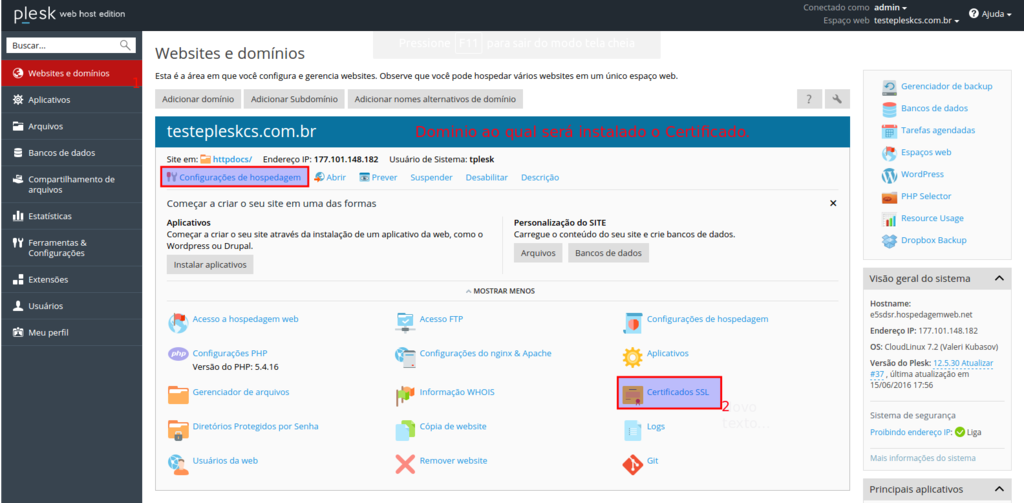Click the Bancos de dados panel icon

(x=889, y=108)
